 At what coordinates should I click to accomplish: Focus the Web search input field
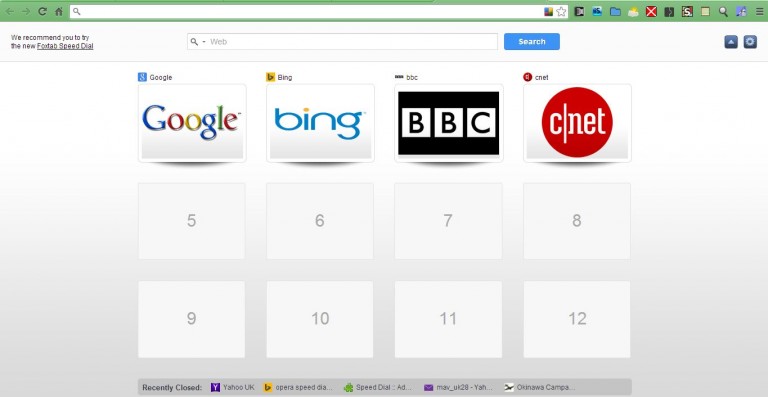point(352,42)
